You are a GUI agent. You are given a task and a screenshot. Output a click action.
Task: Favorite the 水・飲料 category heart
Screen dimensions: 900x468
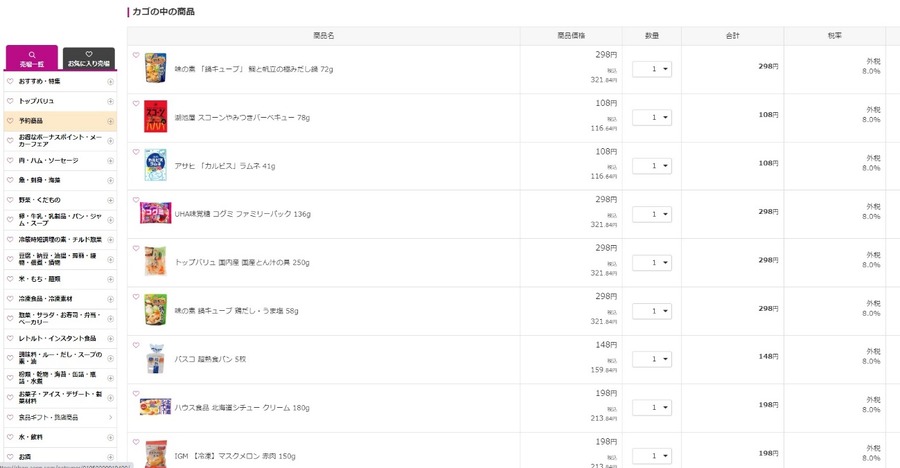(10, 437)
